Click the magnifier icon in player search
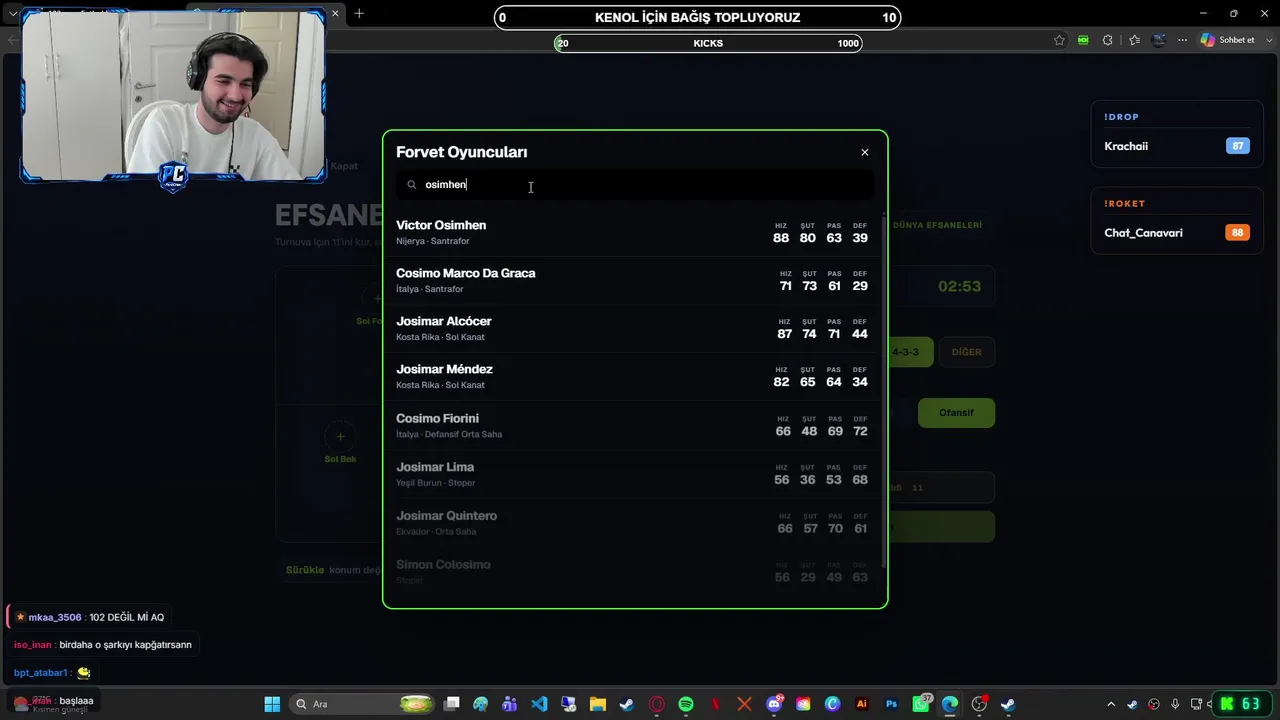1280x720 pixels. [412, 185]
